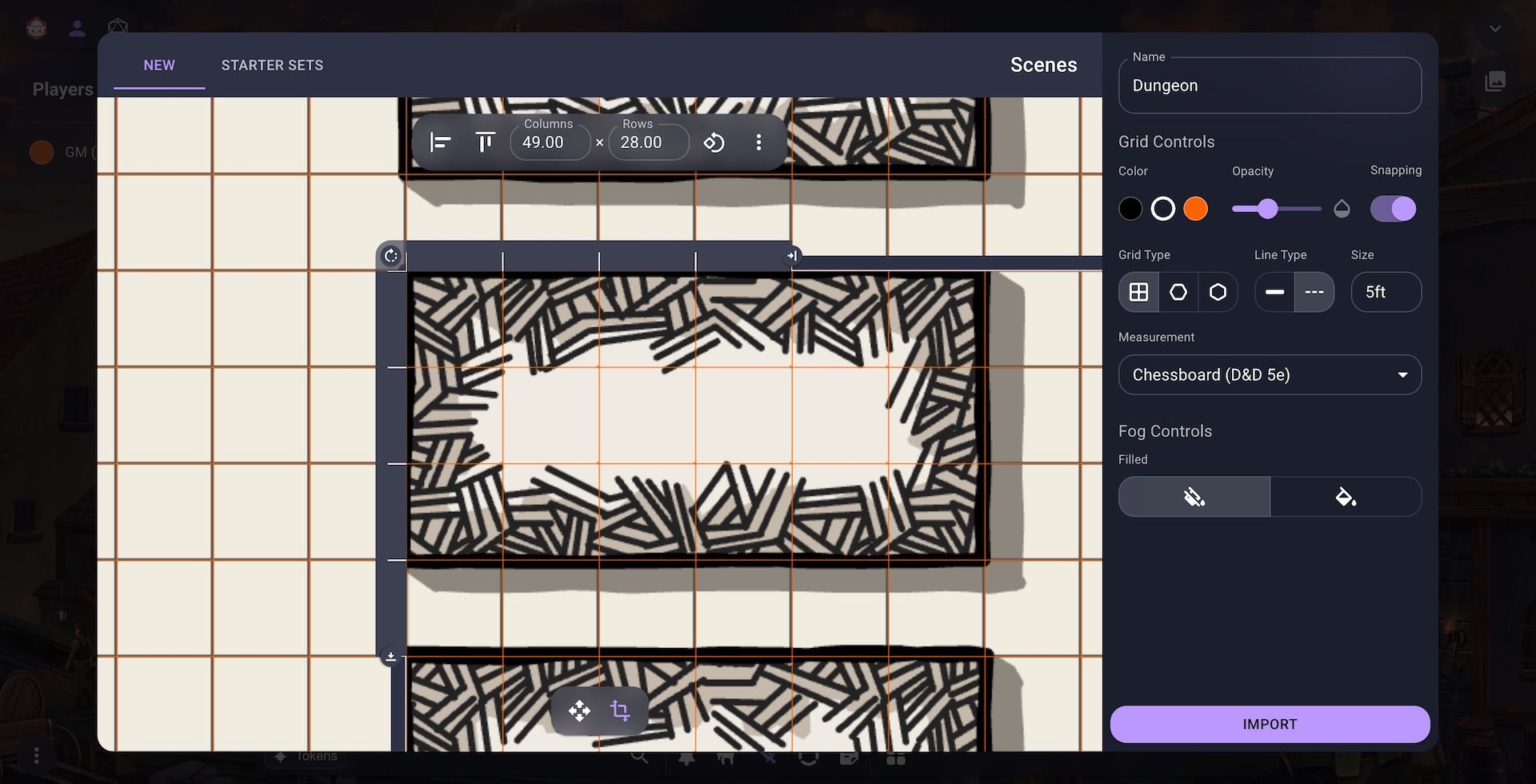Open the vertical dots menu at bottom left
The height and width of the screenshot is (784, 1536).
coord(36,755)
